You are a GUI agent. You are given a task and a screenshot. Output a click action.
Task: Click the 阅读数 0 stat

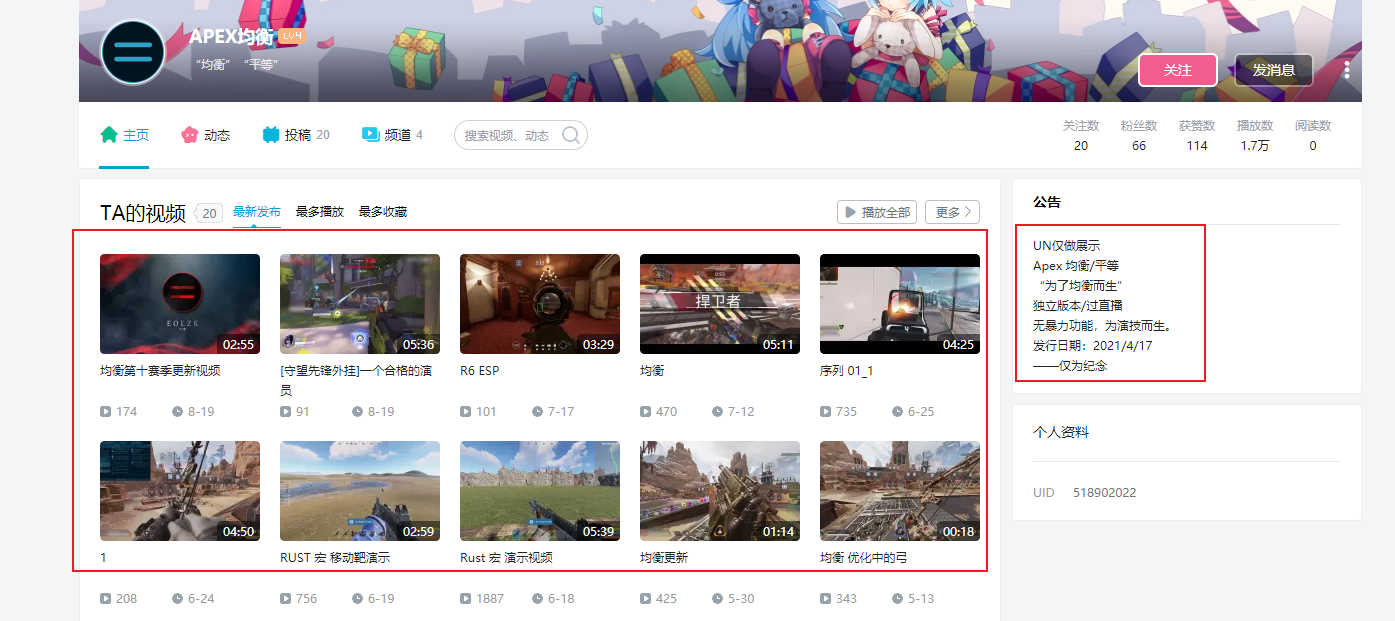(1313, 136)
